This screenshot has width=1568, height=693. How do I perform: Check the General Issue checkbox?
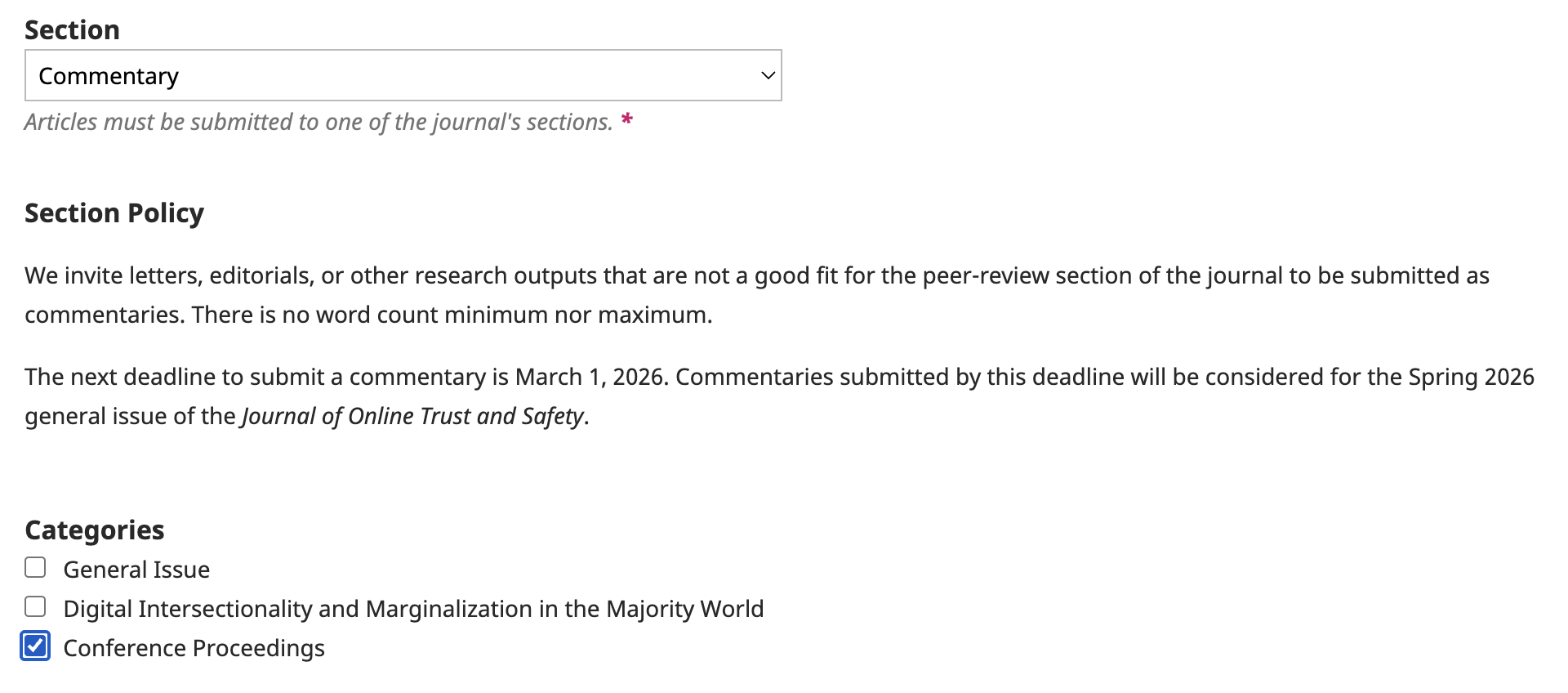pos(35,567)
